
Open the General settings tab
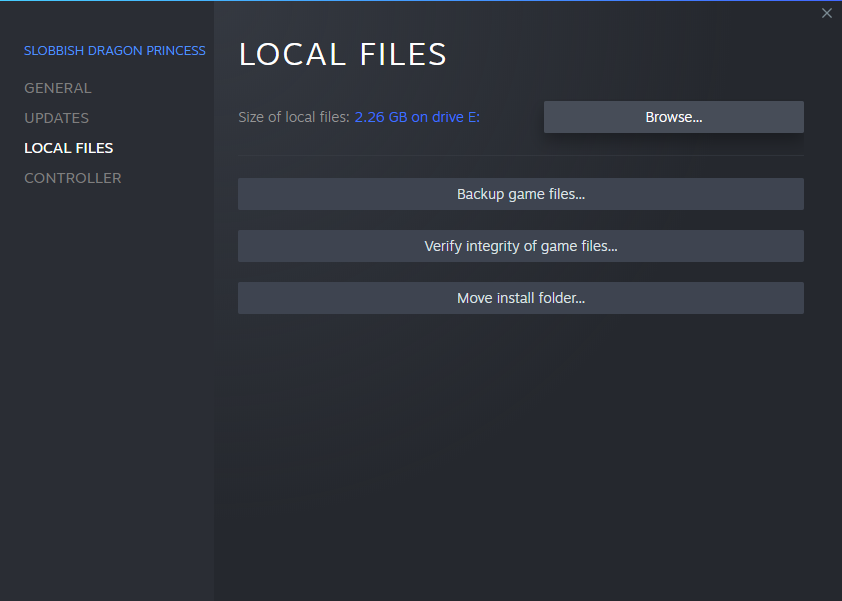coord(58,88)
